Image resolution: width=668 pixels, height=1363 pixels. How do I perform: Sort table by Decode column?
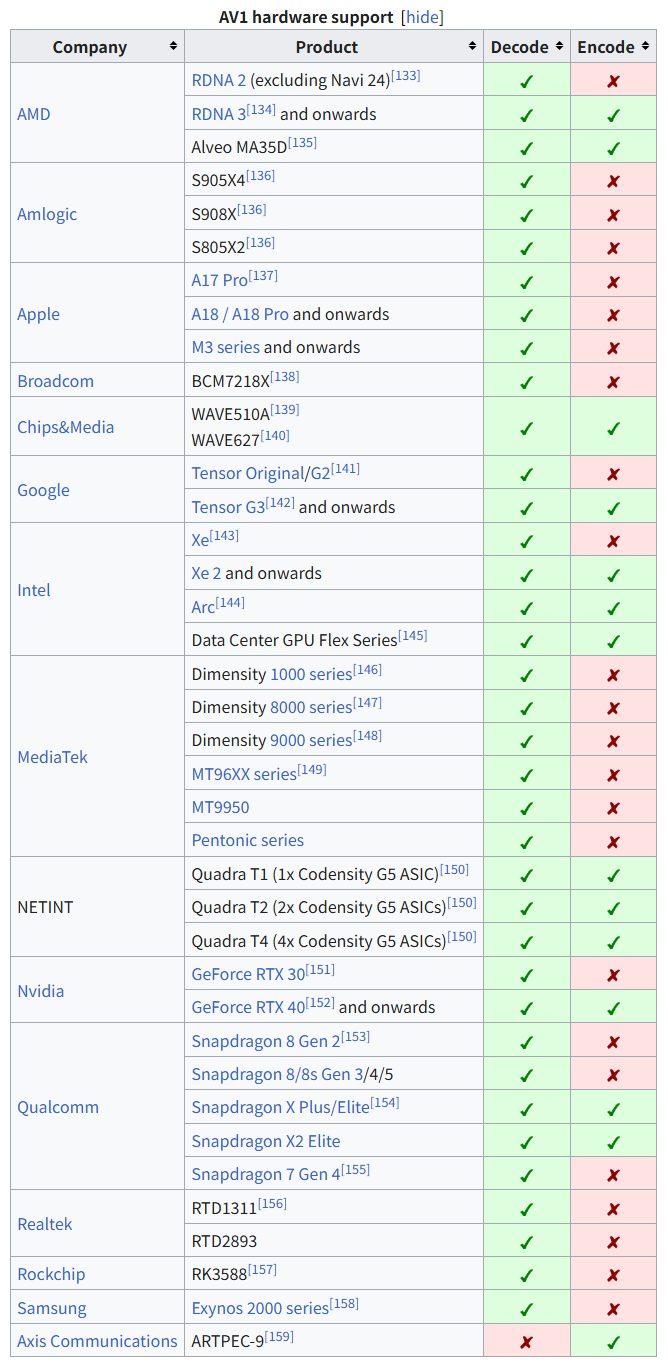559,47
